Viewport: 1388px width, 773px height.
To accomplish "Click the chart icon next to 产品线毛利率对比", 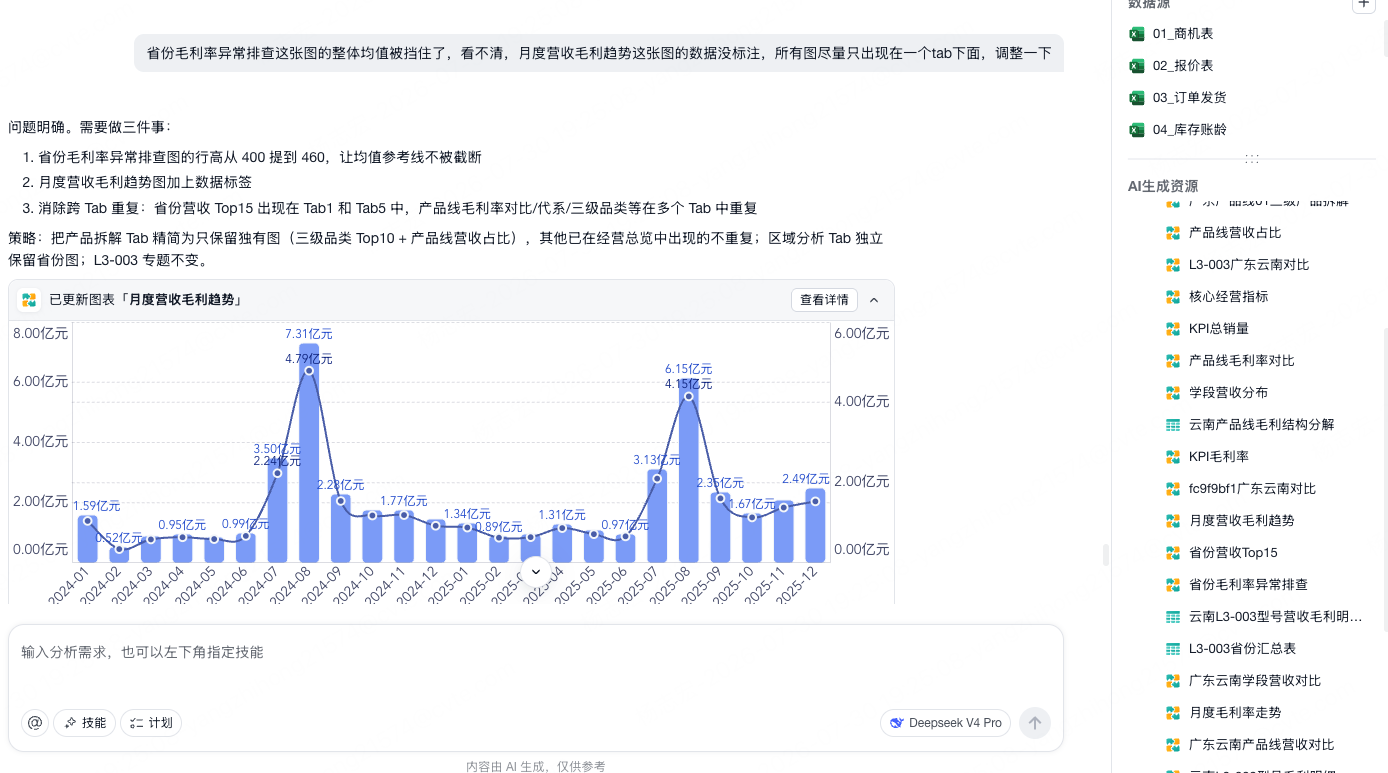I will click(1173, 361).
